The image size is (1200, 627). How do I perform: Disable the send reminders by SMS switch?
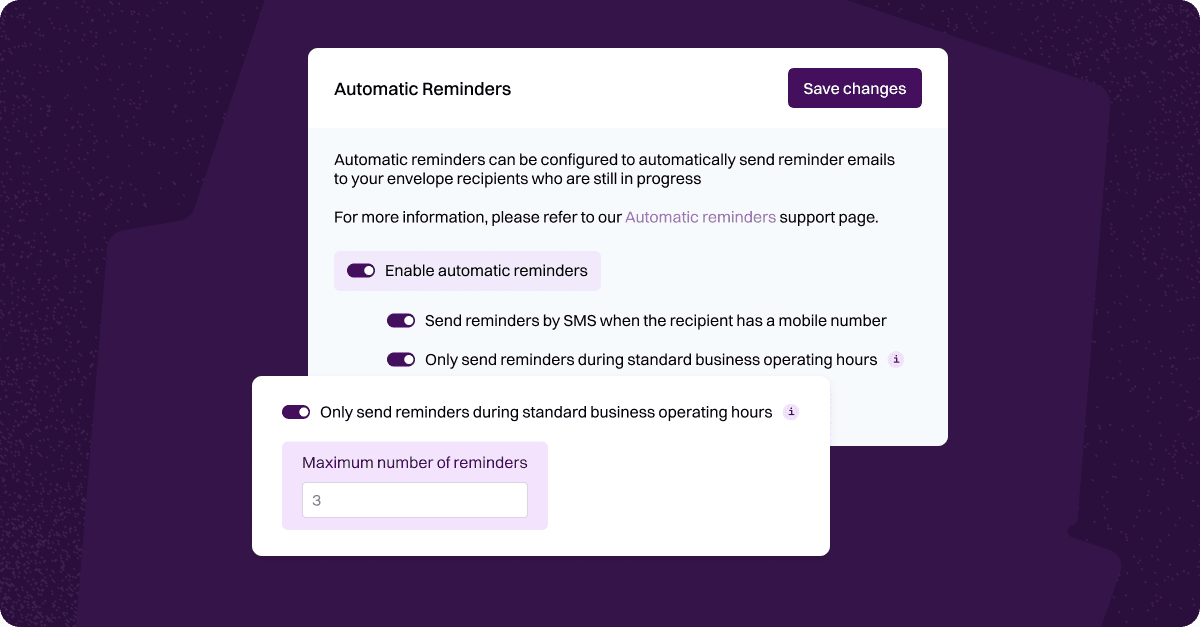[401, 321]
